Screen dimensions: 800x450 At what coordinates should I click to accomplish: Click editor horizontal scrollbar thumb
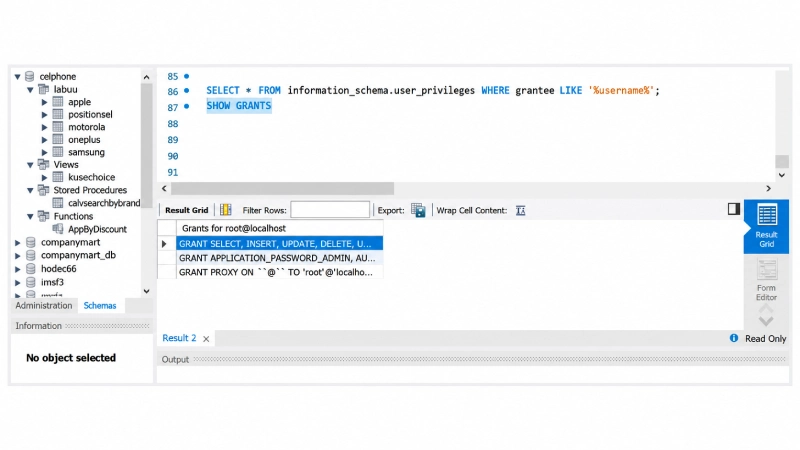point(282,189)
